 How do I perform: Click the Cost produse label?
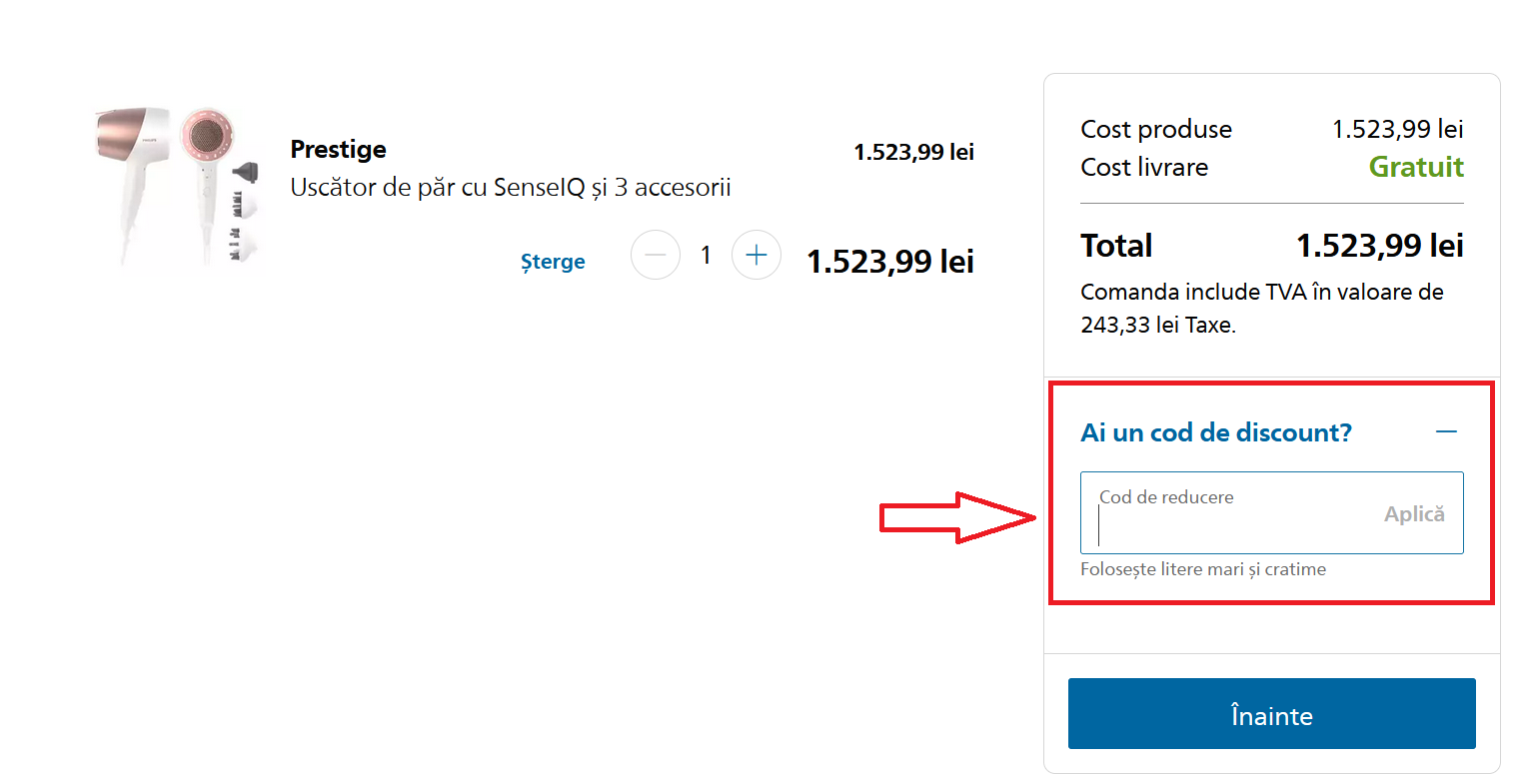point(1156,129)
